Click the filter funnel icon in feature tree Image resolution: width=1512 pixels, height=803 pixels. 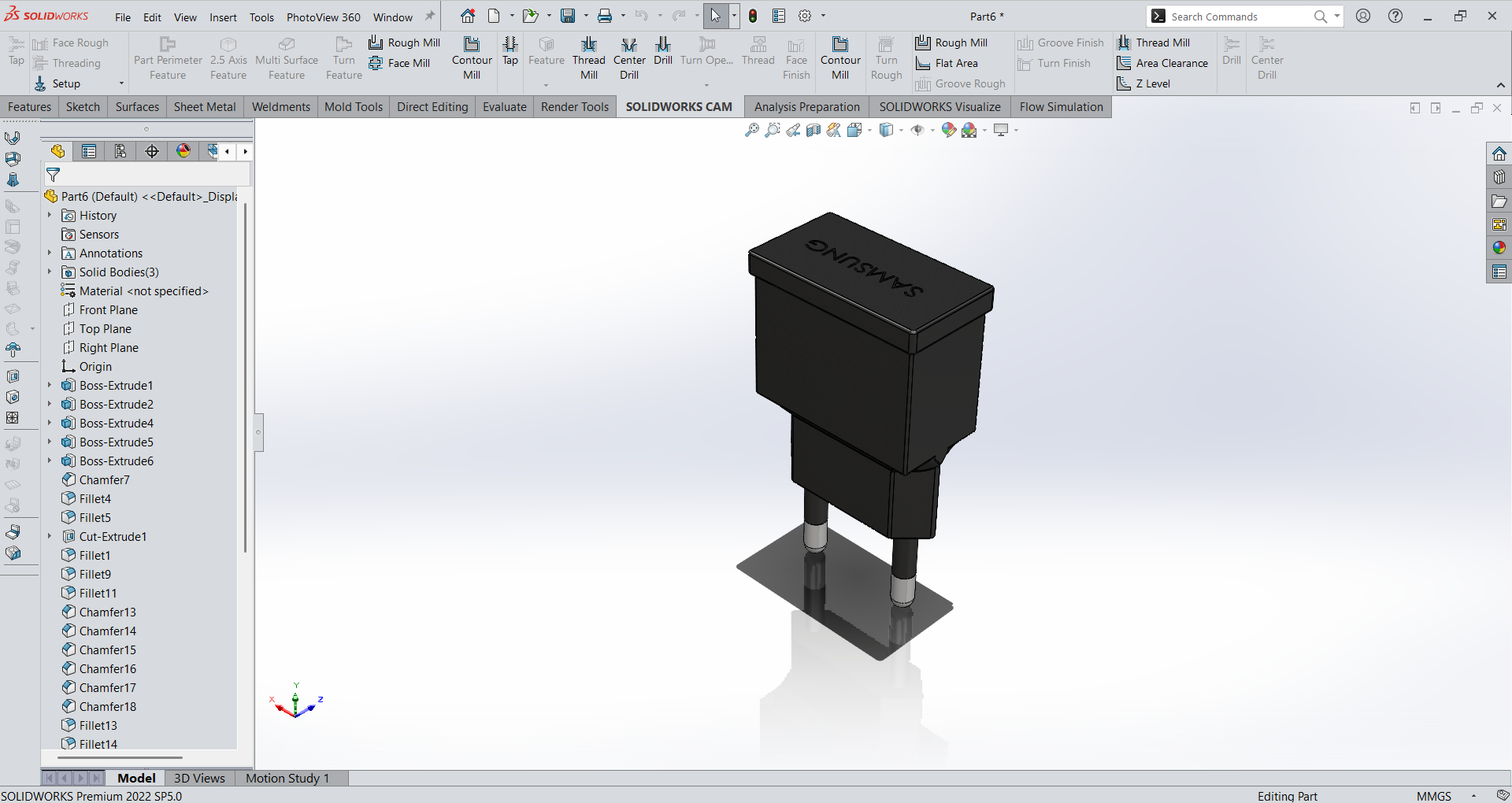tap(54, 175)
